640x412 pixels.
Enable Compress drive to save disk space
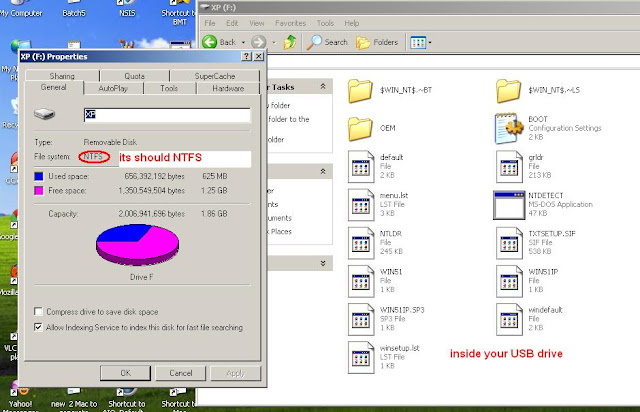pos(38,312)
